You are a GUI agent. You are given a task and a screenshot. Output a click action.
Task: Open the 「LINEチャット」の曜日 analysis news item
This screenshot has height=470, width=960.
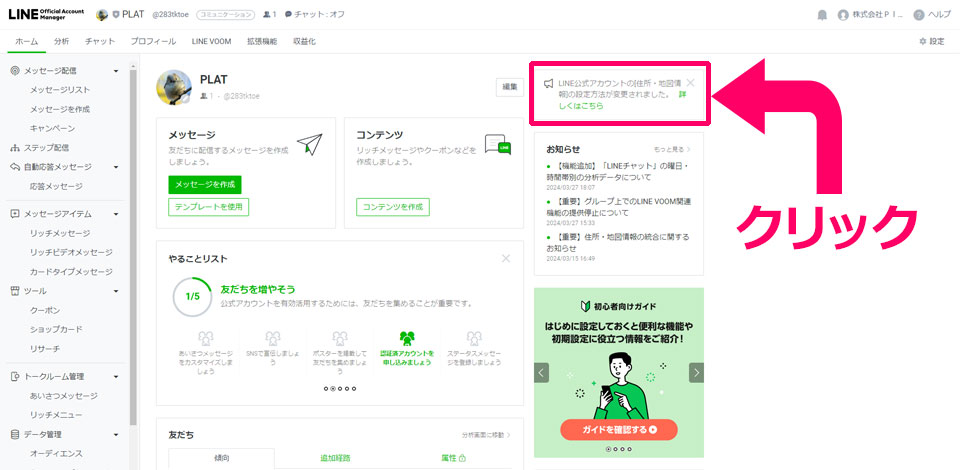tap(618, 171)
